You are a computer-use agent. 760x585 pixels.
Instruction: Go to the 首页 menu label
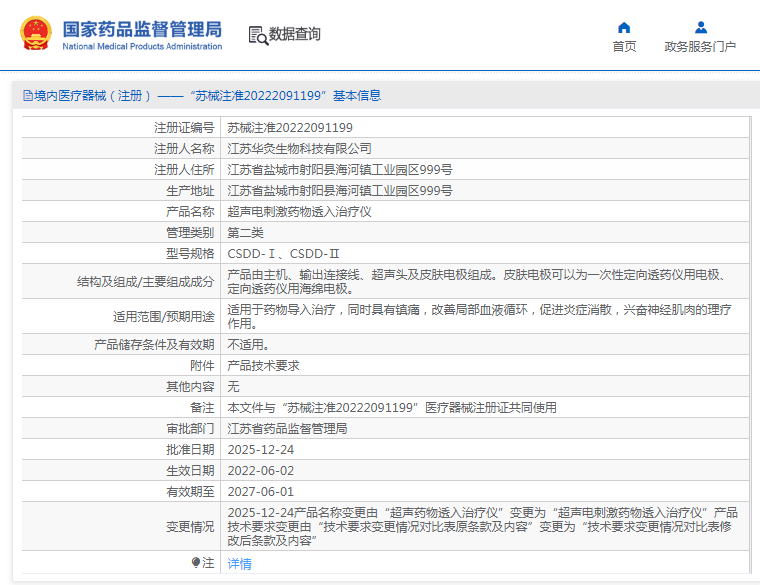[x=624, y=47]
